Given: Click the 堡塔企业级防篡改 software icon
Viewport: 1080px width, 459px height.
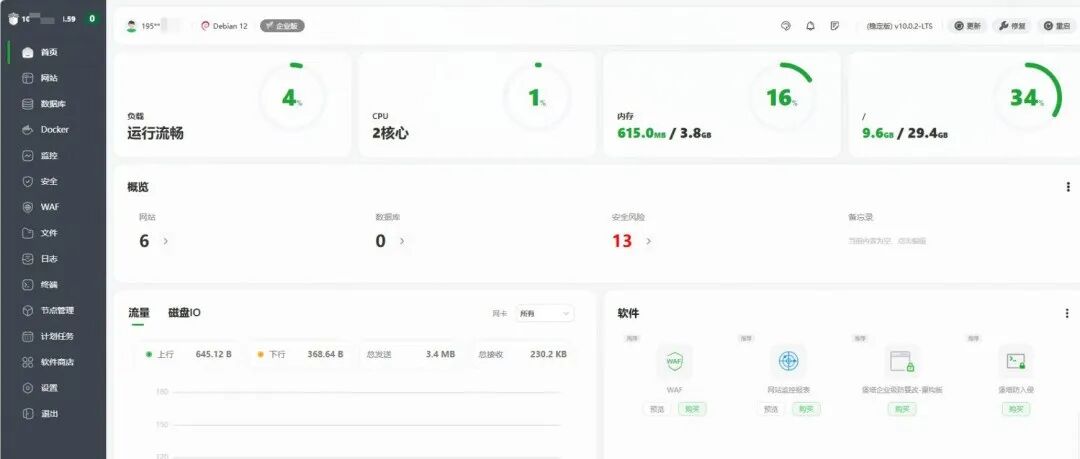Looking at the screenshot, I should (902, 361).
